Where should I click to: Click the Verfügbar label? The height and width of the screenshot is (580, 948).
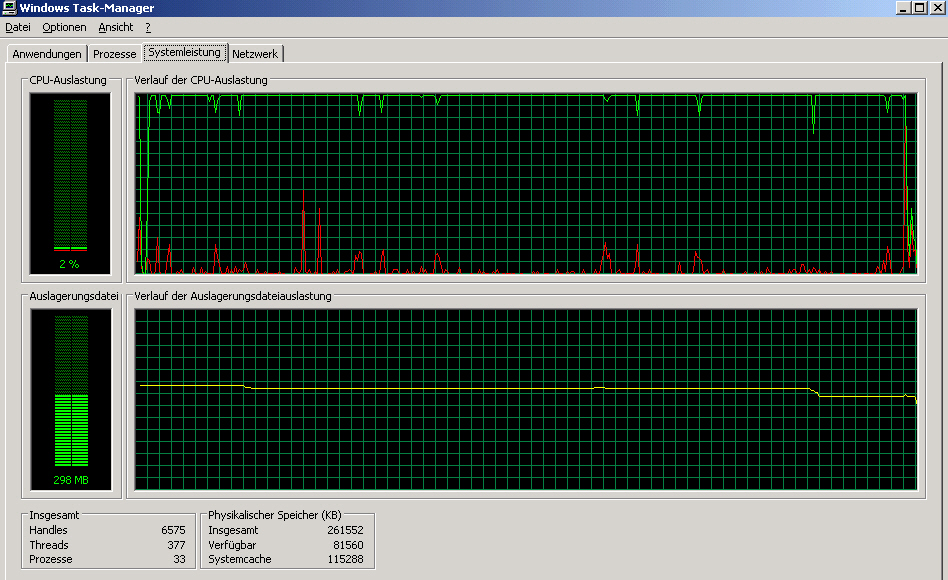(232, 545)
